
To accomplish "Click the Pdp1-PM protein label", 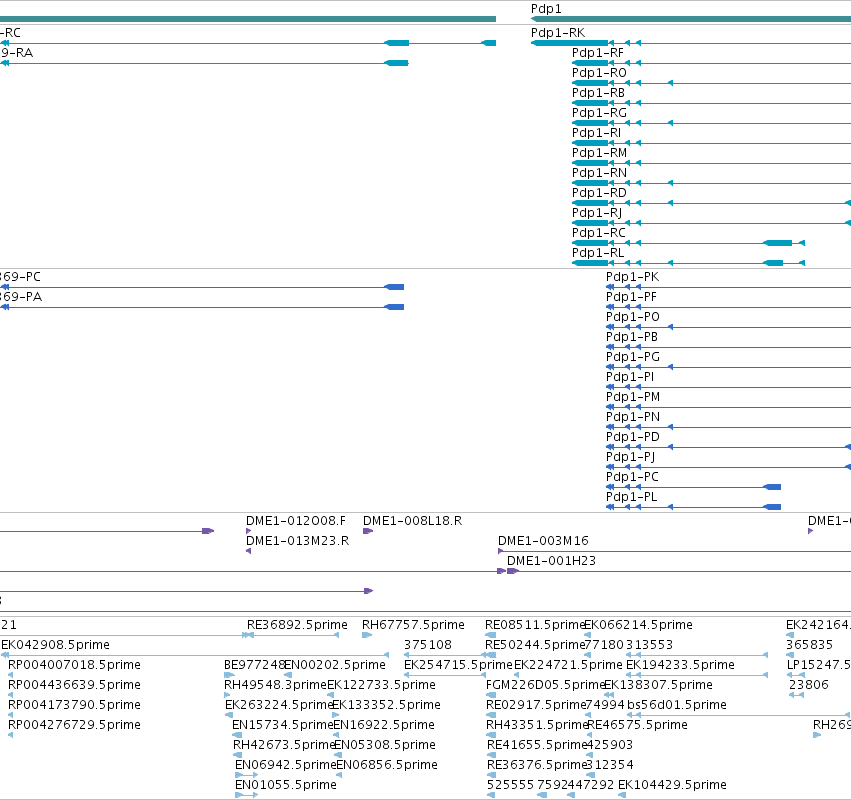I will (633, 397).
